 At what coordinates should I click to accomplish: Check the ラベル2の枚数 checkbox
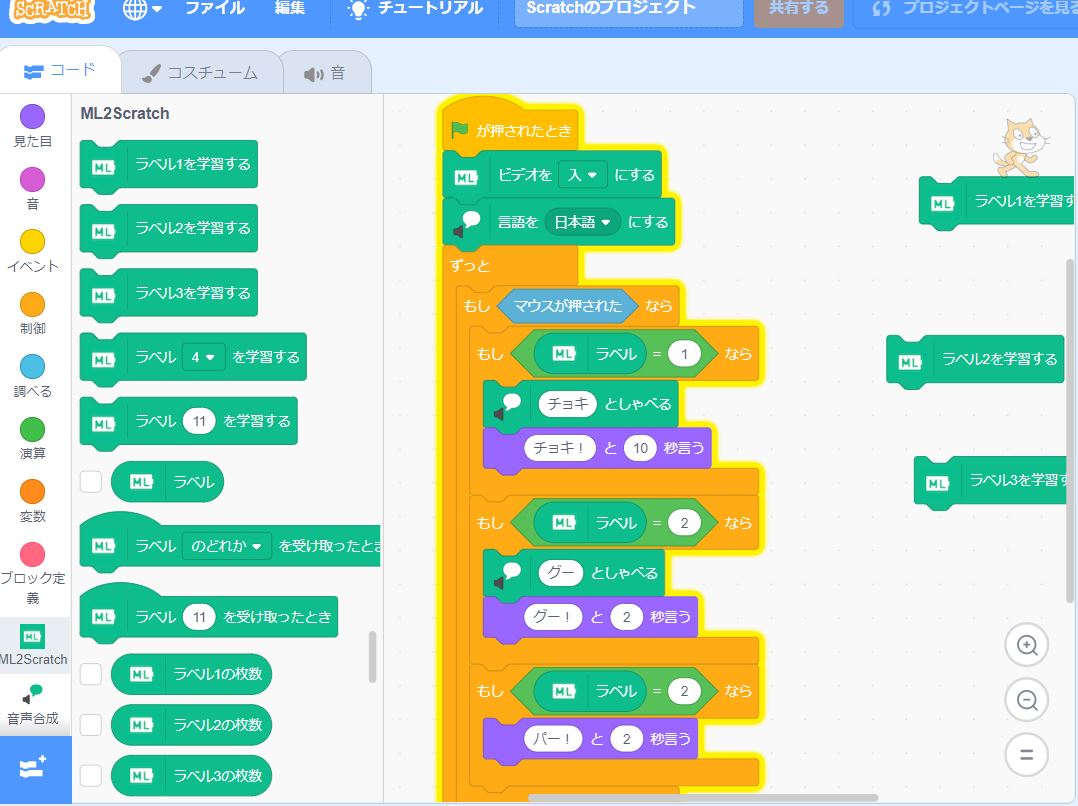coord(91,724)
